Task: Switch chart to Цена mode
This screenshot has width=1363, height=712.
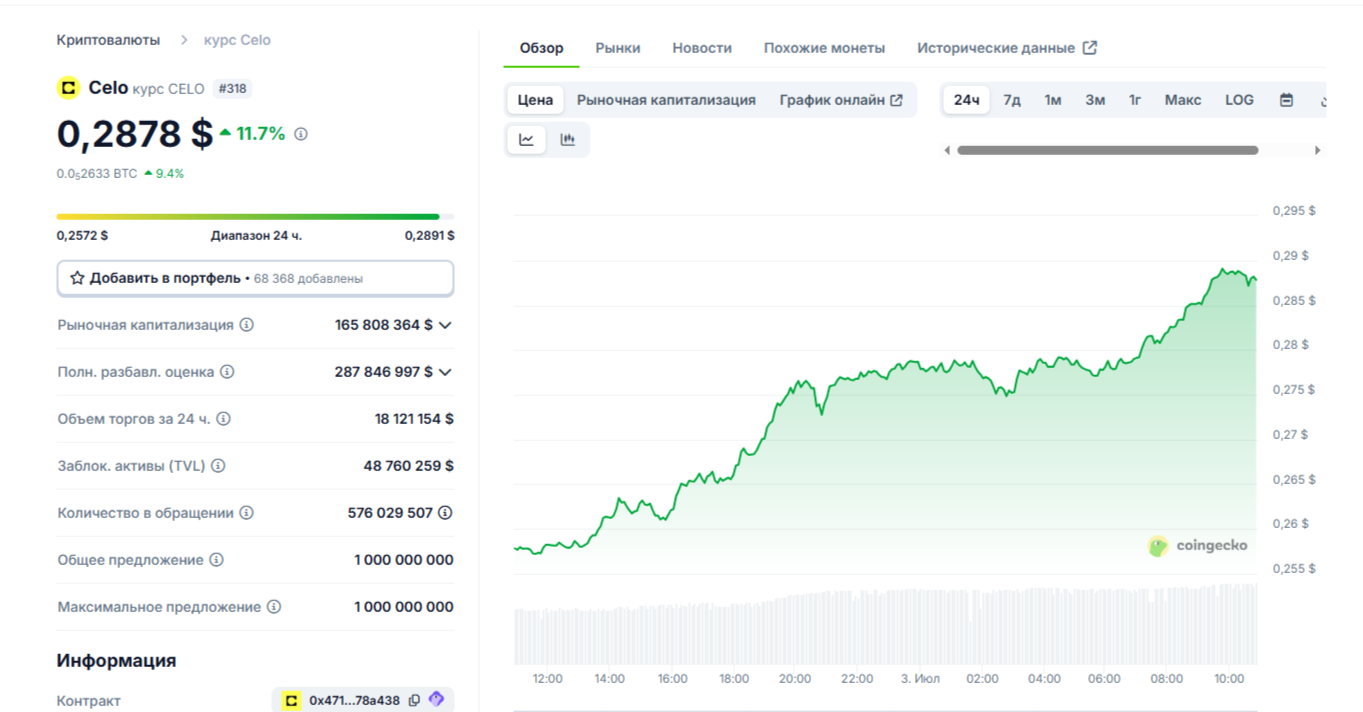Action: [x=535, y=100]
